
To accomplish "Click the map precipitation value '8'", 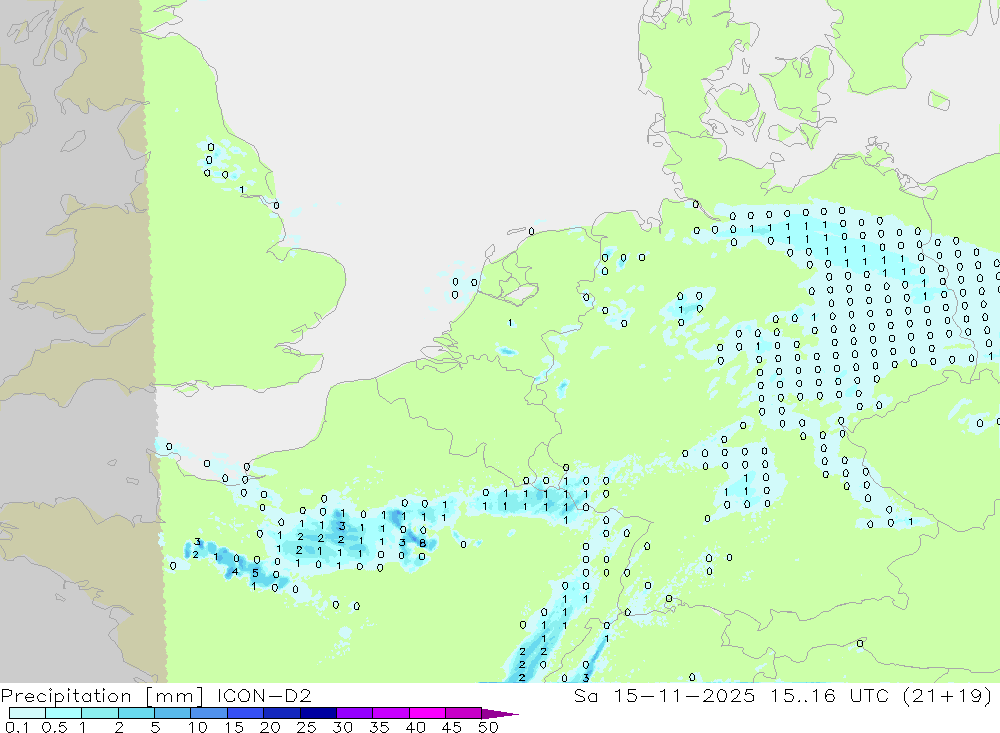I will (x=422, y=543).
